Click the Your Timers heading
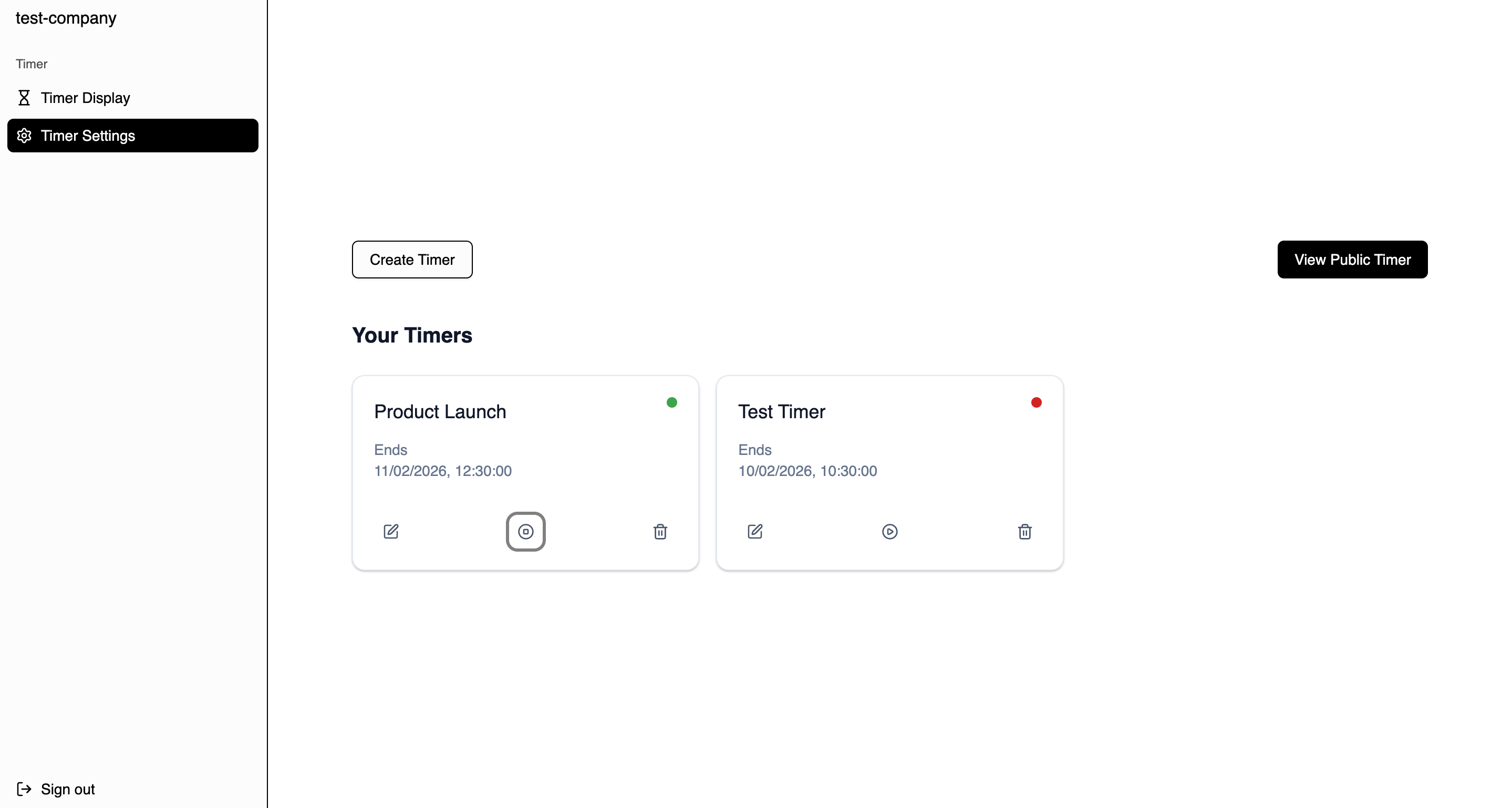Screen dimensions: 1512x808 (412, 335)
